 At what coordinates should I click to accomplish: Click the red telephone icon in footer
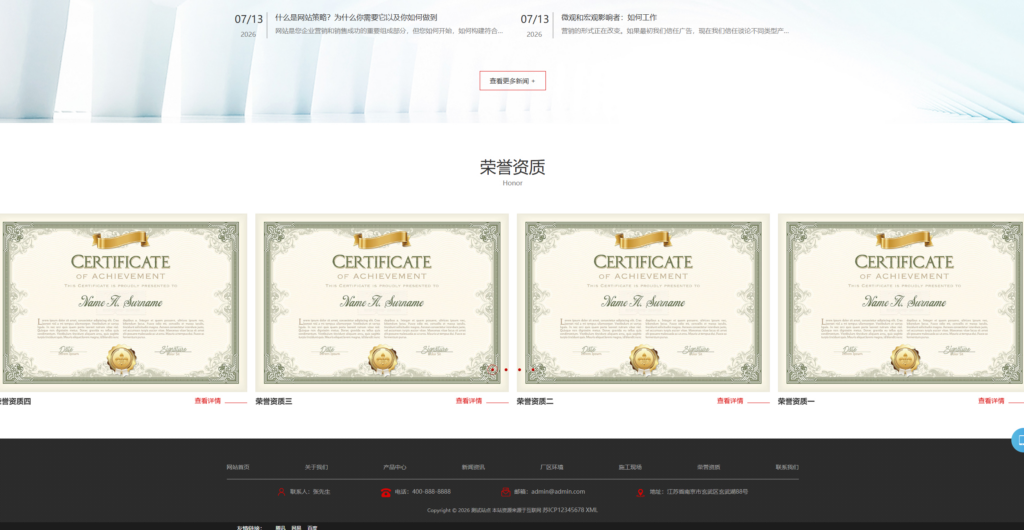point(385,492)
